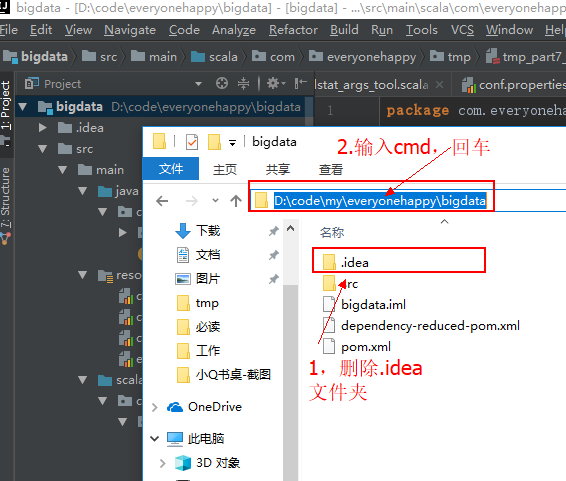This screenshot has height=481, width=566.
Task: Open the 共享 ribbon tab
Action: pos(278,169)
